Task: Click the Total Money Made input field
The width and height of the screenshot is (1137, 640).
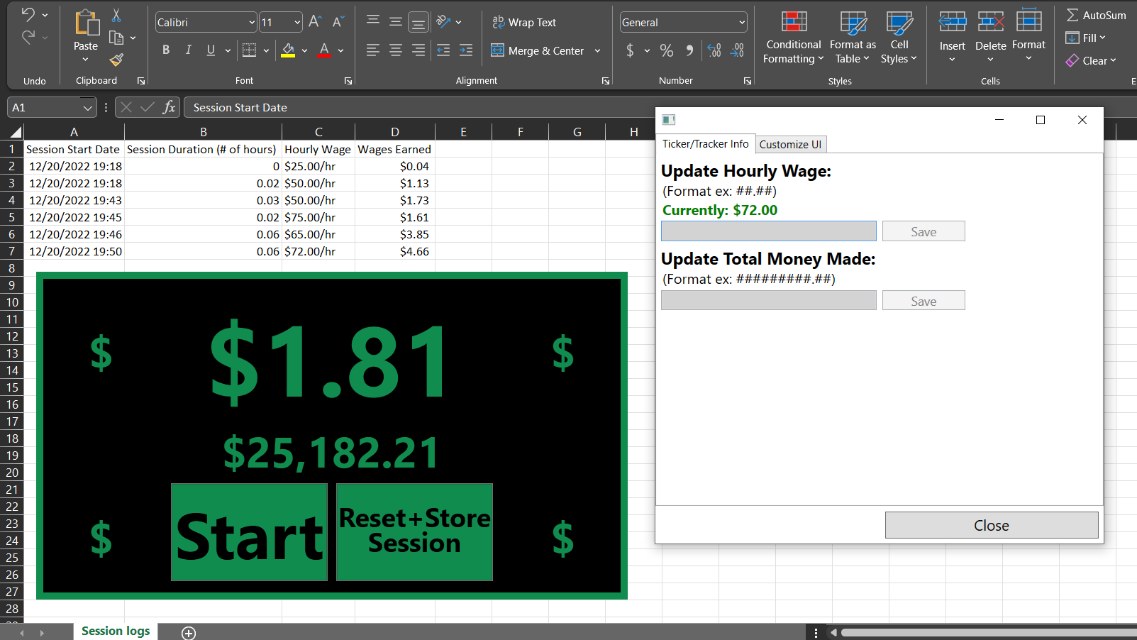Action: coord(769,300)
